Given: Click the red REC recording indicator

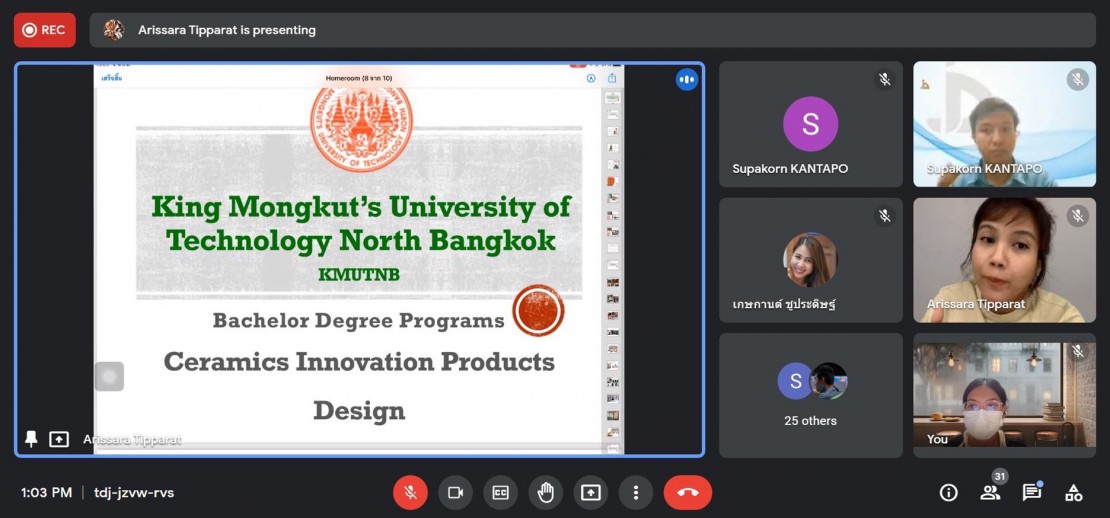Looking at the screenshot, I should point(45,30).
